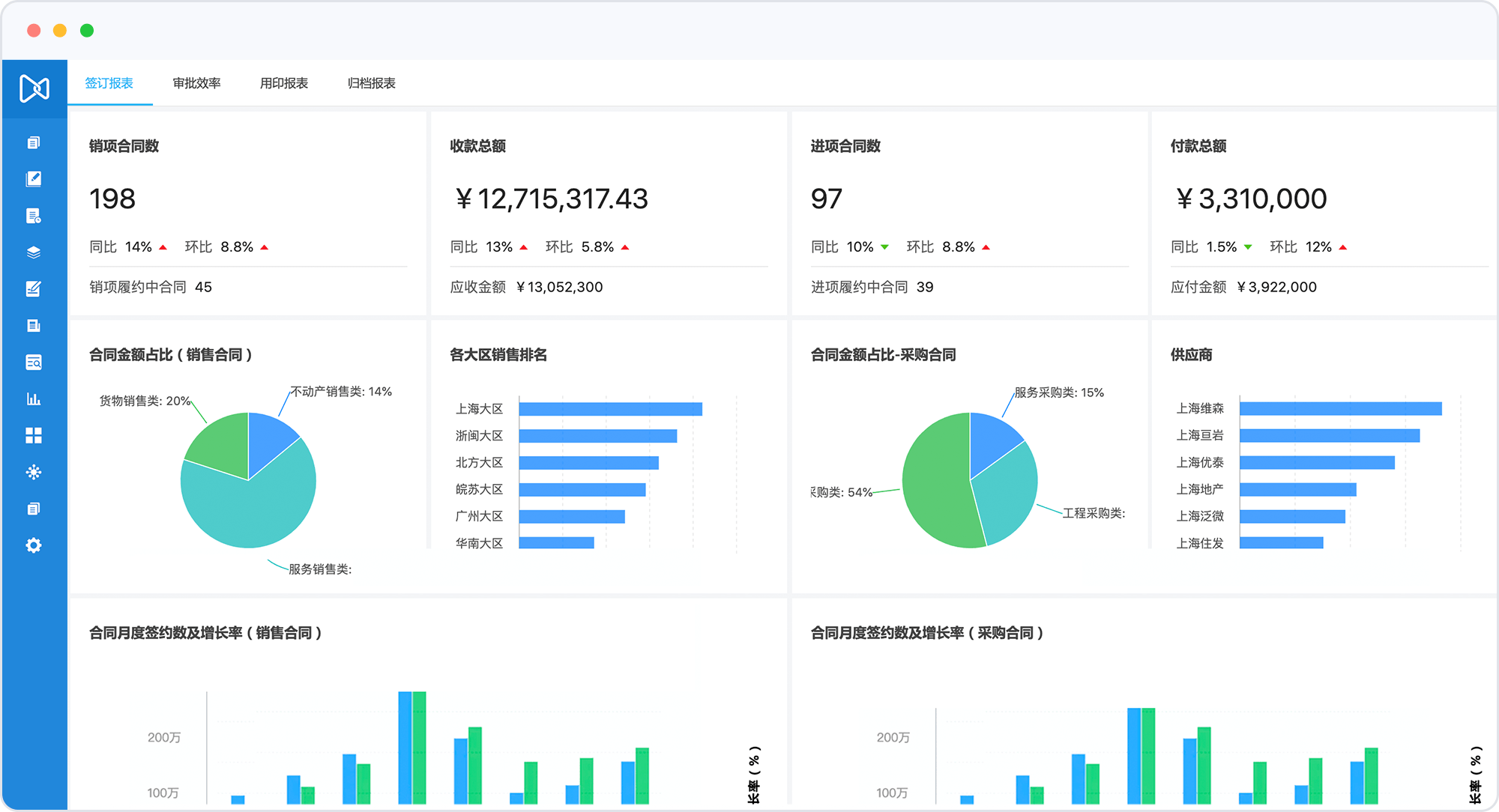Click the 销项履约中合同 45 text
This screenshot has width=1499, height=812.
click(151, 287)
